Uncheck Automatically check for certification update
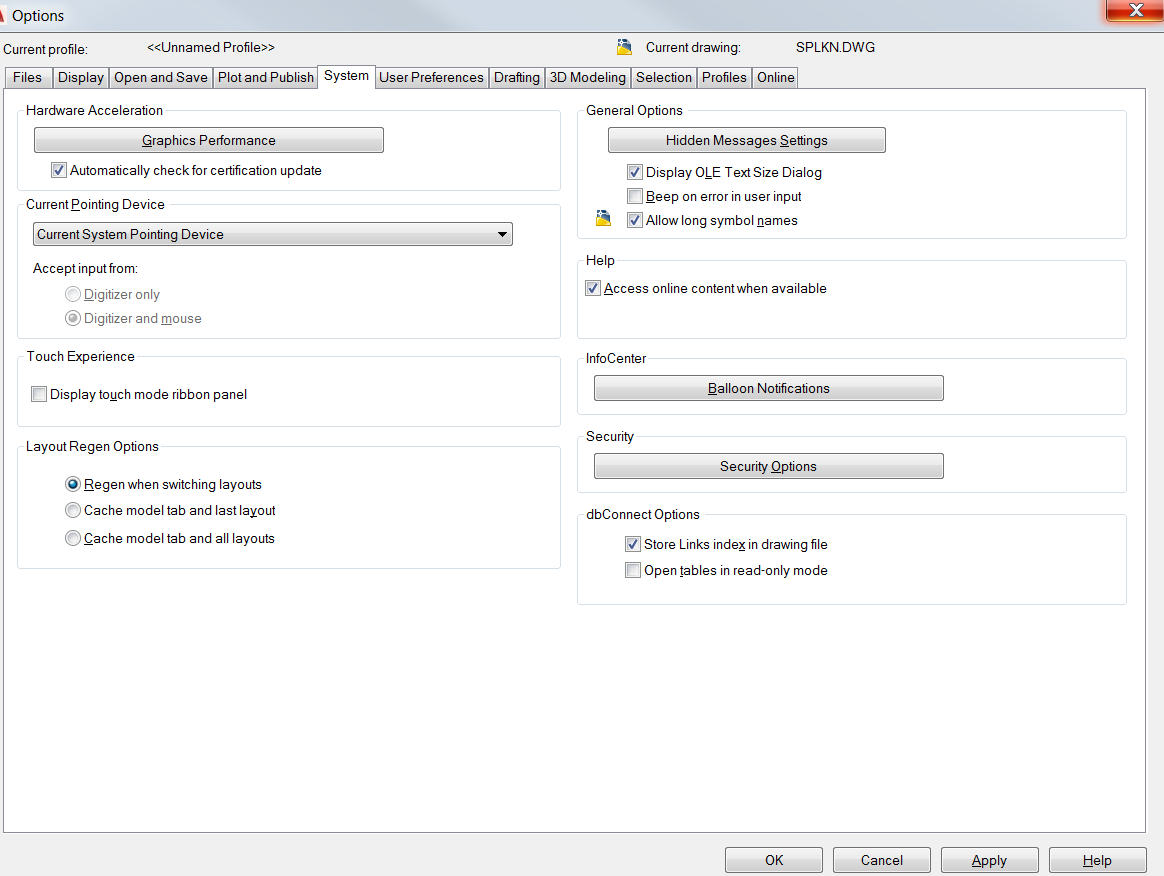The image size is (1164, 876). click(58, 170)
